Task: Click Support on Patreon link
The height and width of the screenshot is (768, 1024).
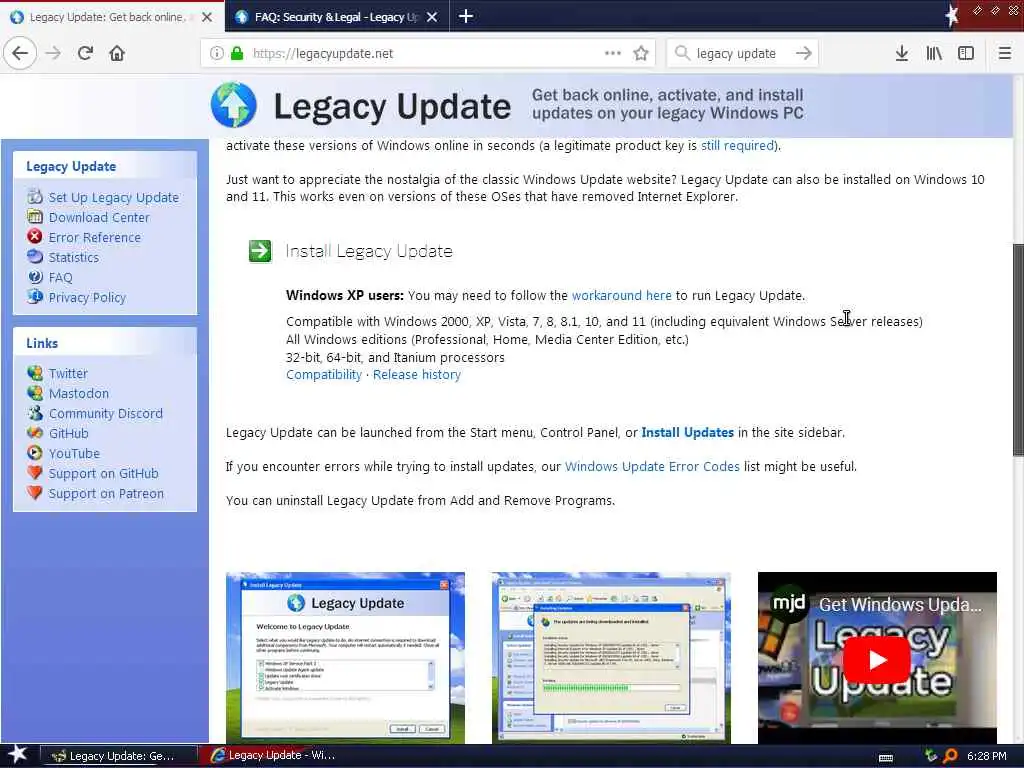Action: click(106, 493)
